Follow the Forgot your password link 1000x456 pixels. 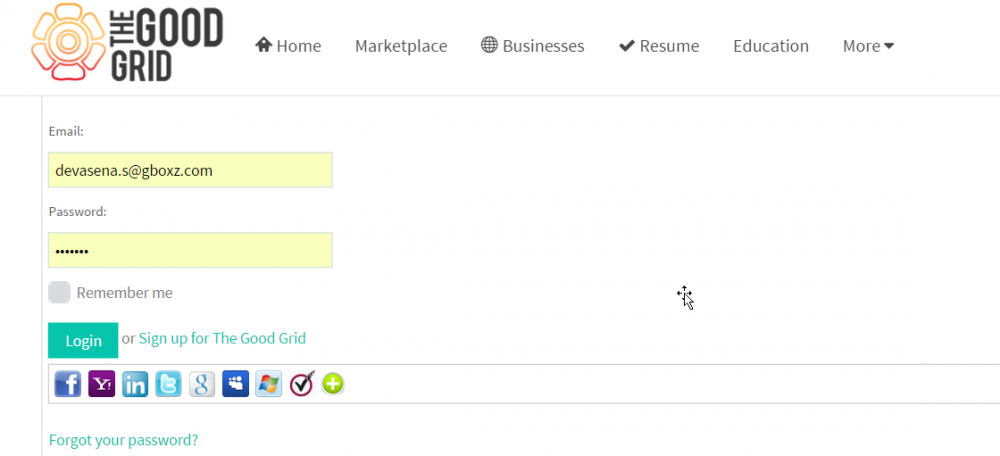tap(124, 440)
